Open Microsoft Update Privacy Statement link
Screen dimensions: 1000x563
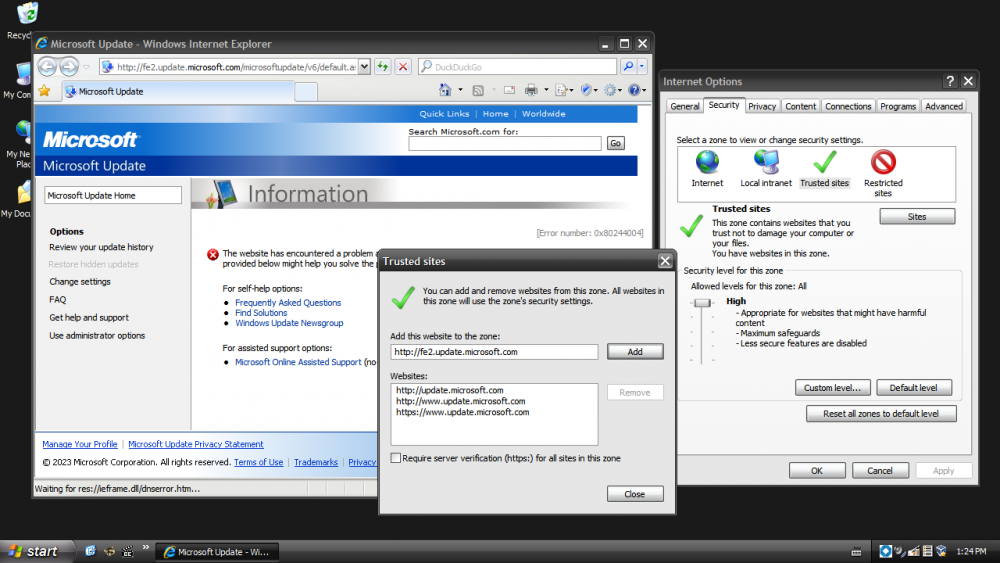(196, 444)
